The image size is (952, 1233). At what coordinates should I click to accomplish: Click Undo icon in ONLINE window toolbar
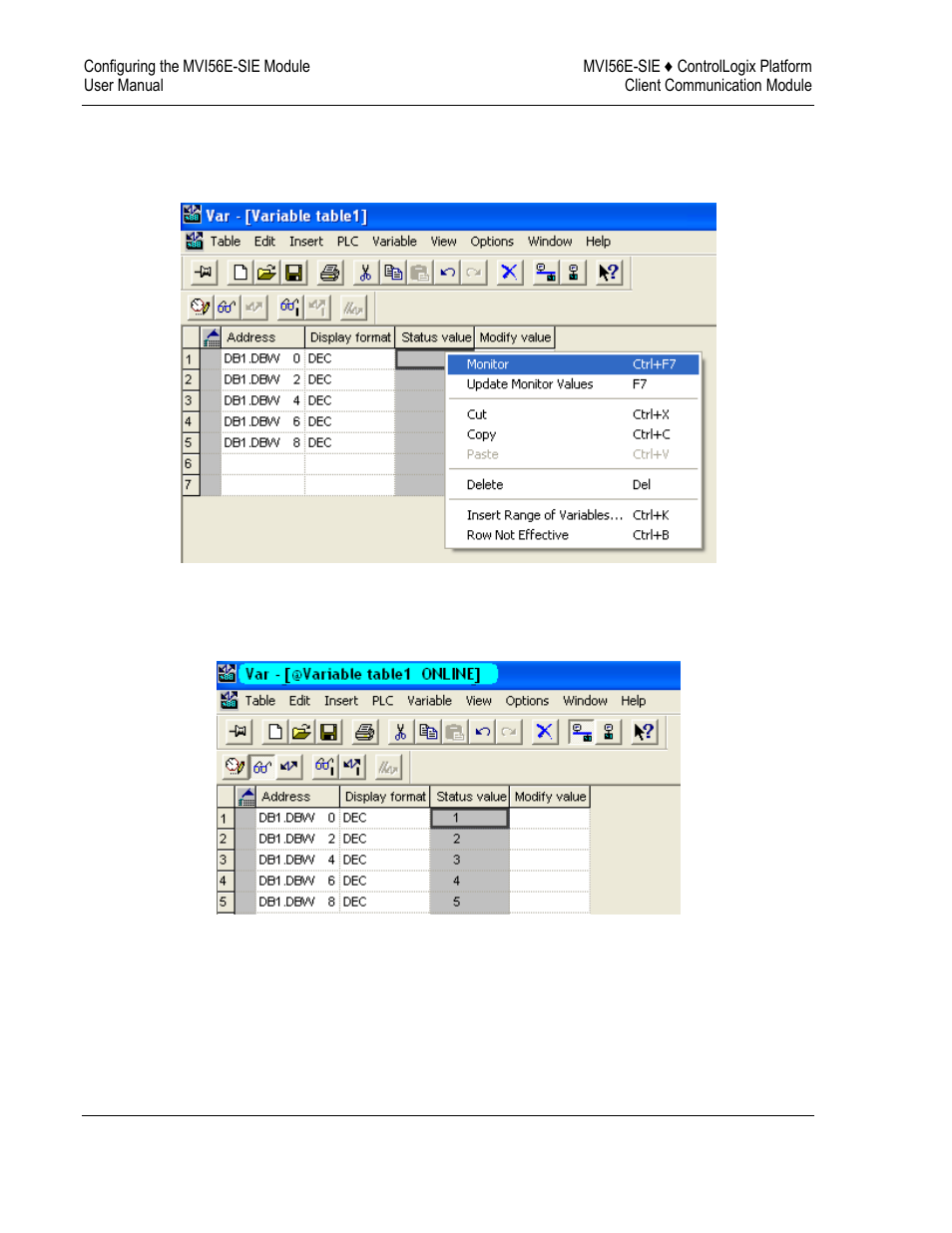click(x=482, y=732)
